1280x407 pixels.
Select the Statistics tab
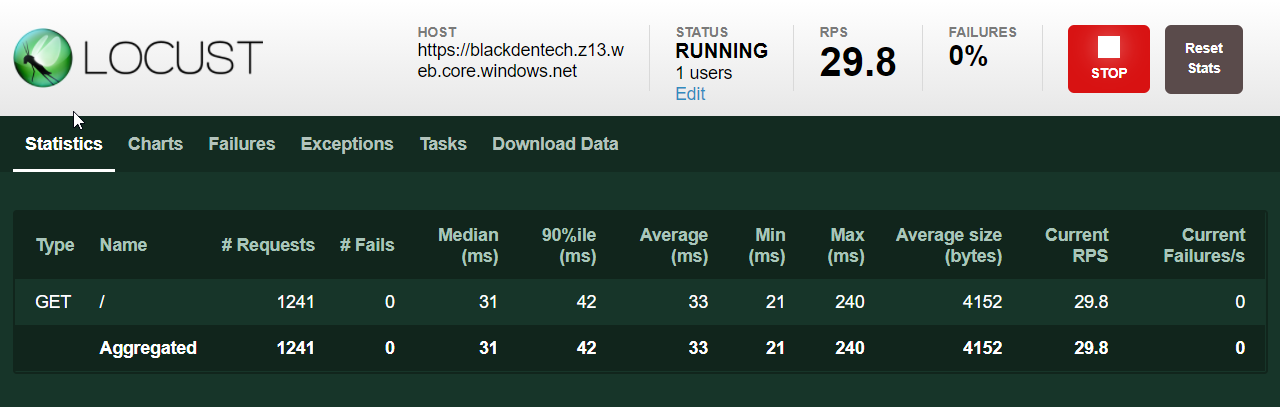coord(64,144)
